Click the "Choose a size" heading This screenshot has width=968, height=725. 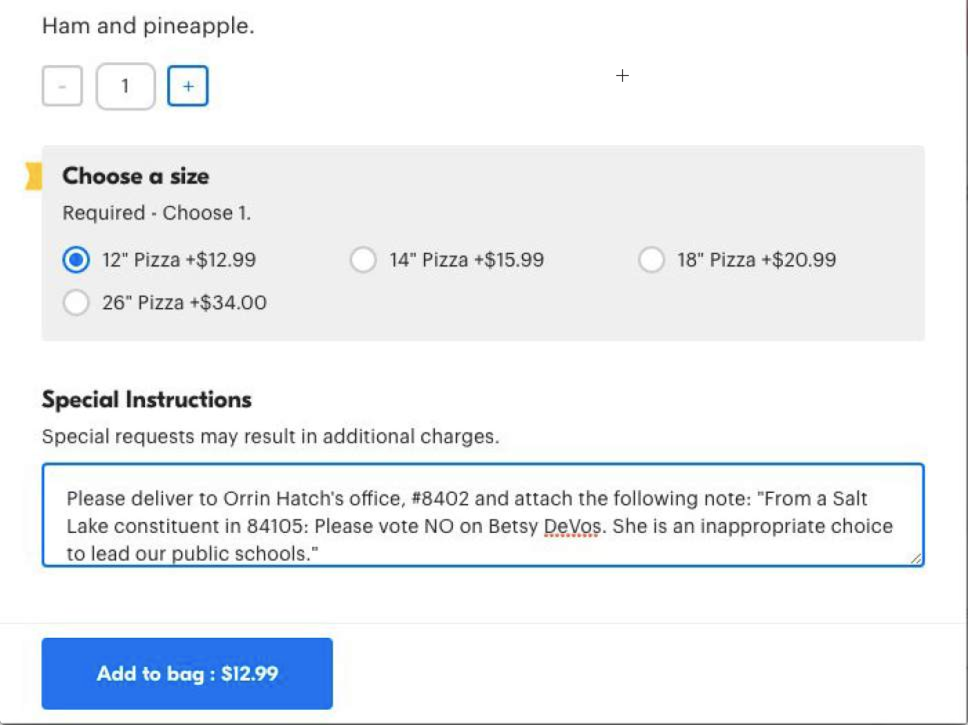(136, 176)
